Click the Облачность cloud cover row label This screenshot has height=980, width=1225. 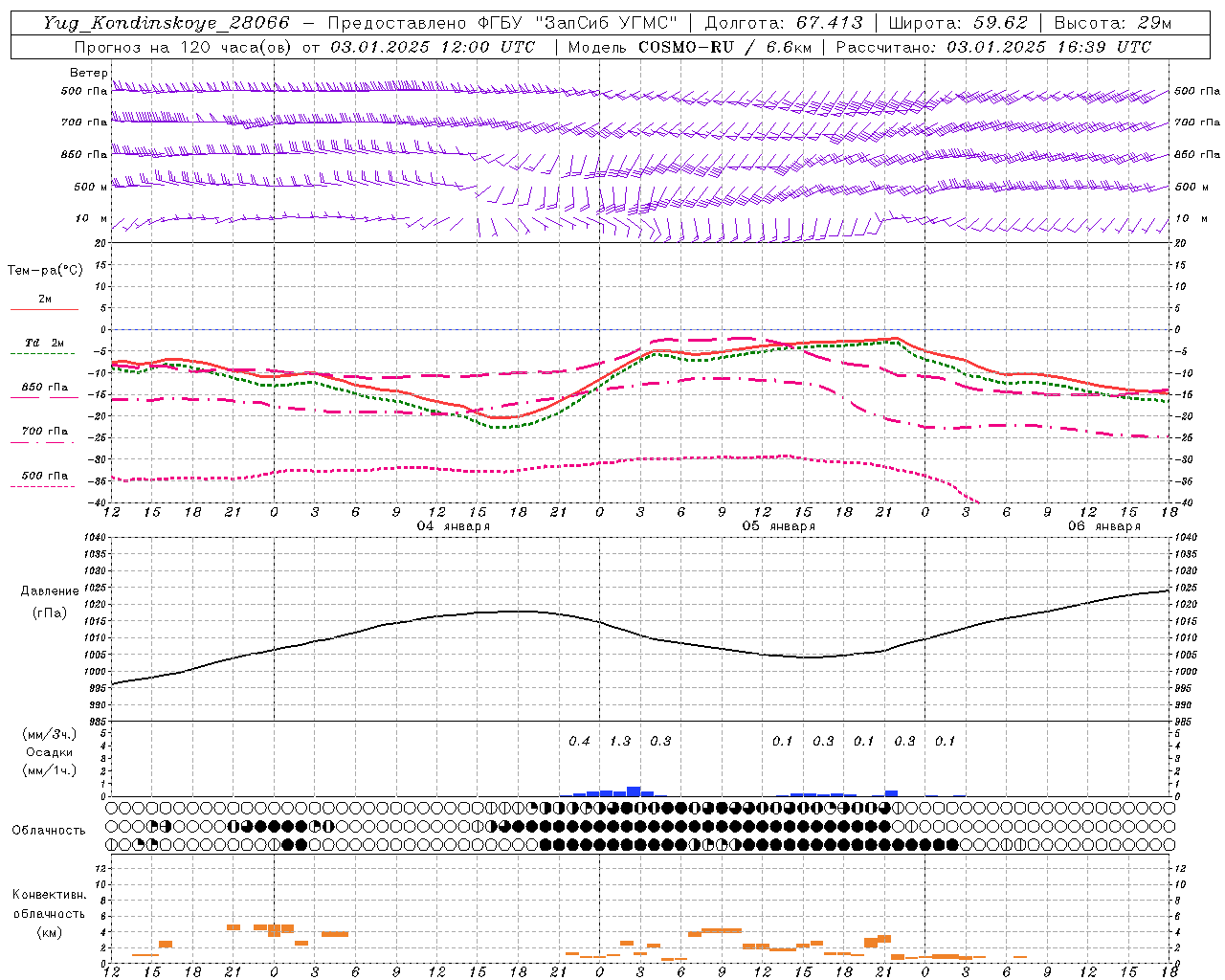[49, 831]
